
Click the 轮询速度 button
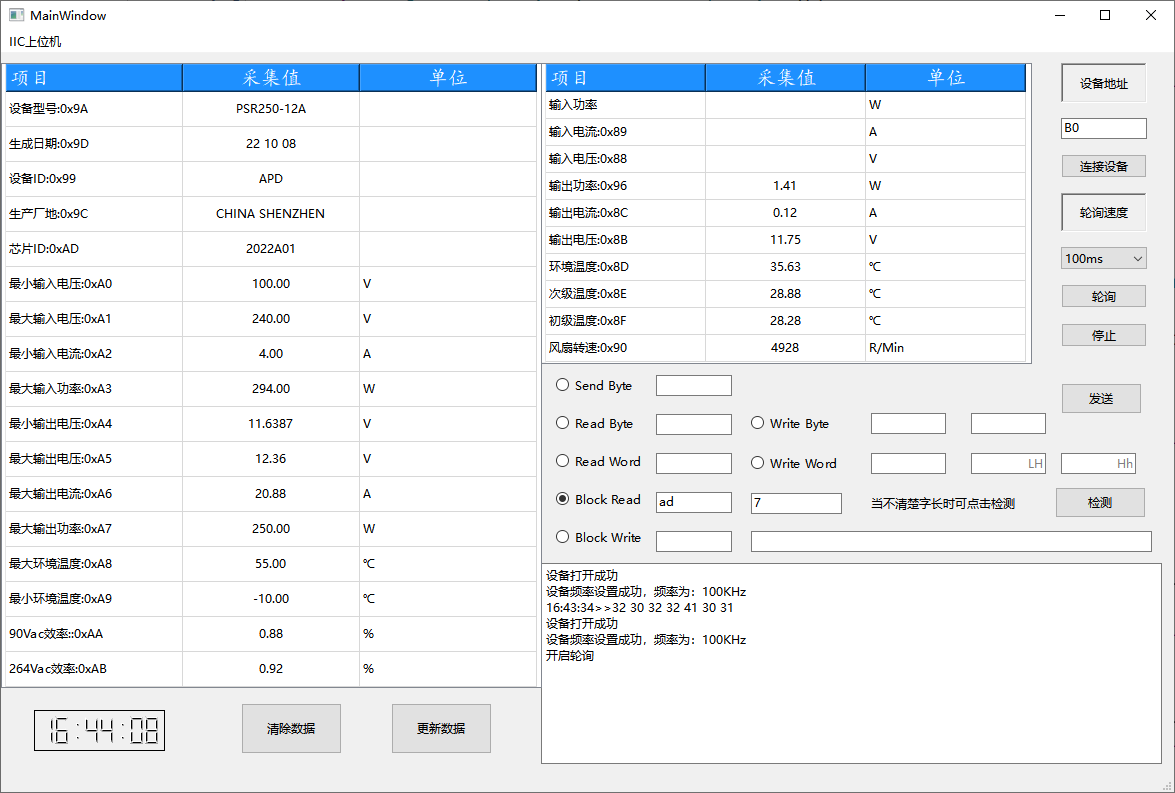pyautogui.click(x=1103, y=212)
